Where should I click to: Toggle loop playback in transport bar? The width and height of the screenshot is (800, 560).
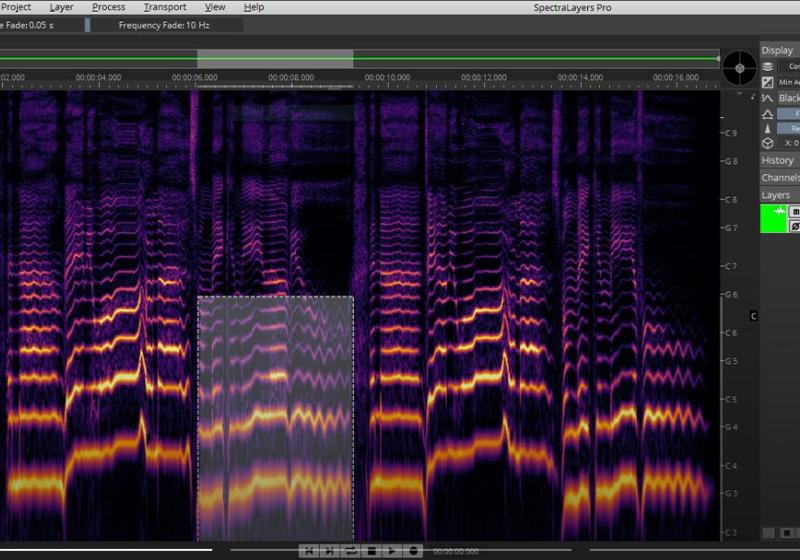[x=351, y=551]
